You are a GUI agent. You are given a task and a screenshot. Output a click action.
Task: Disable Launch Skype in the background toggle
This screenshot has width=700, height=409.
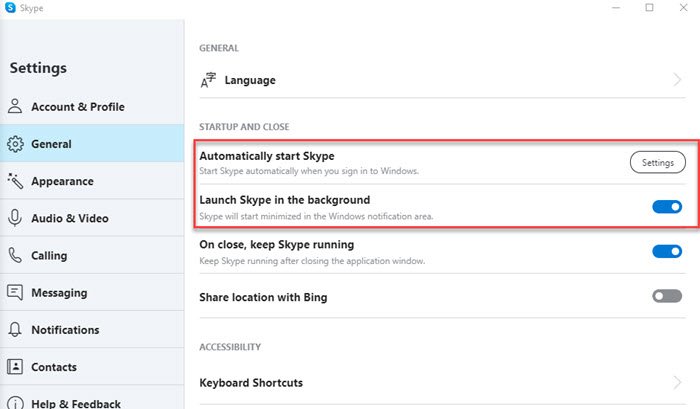(666, 207)
